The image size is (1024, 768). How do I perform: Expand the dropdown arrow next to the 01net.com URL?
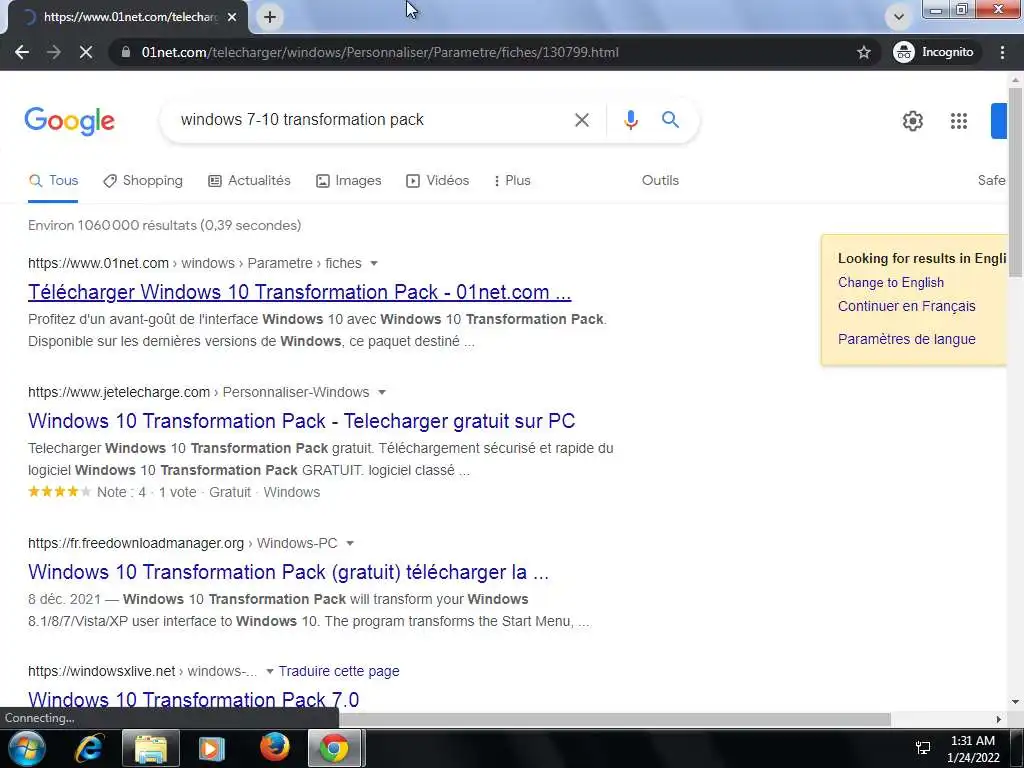coord(374,263)
